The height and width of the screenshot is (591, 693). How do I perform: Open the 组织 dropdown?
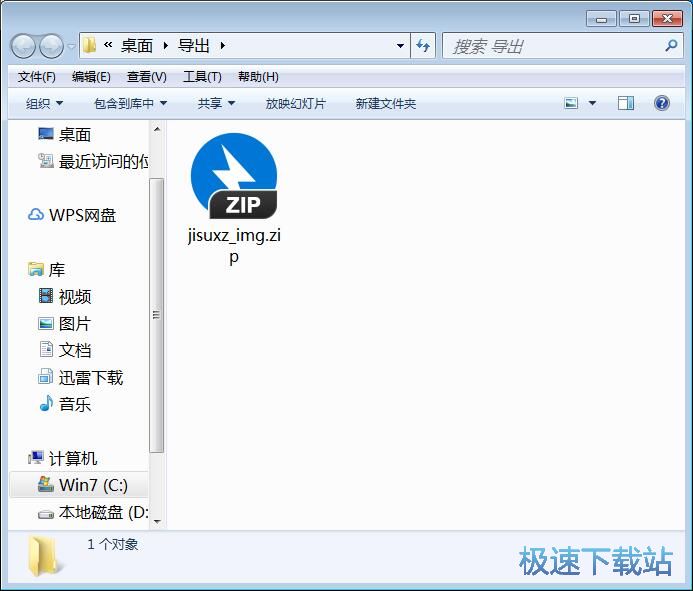pos(45,103)
